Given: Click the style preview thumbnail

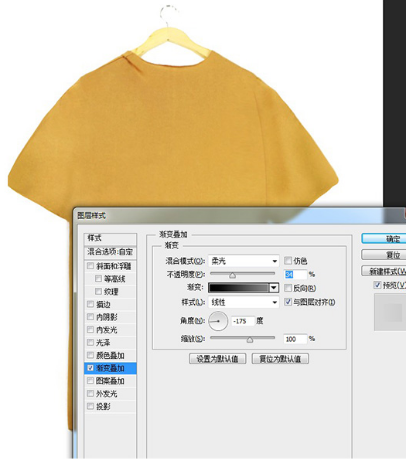Looking at the screenshot, I should pos(390,312).
